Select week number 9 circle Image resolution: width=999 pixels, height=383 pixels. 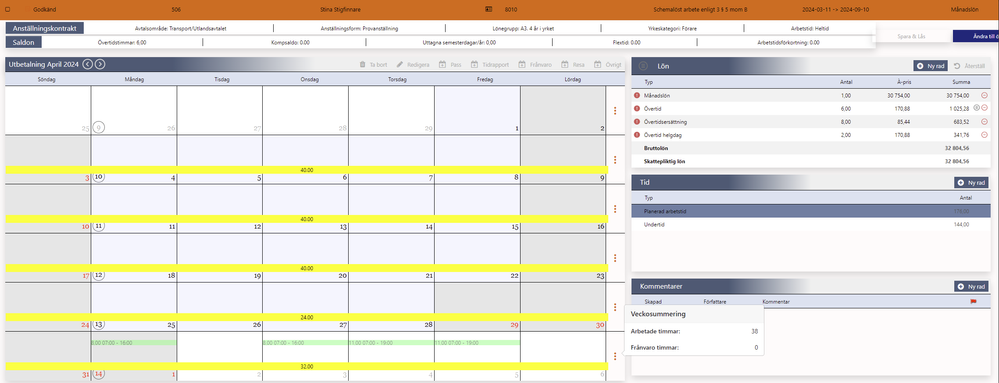coord(98,127)
